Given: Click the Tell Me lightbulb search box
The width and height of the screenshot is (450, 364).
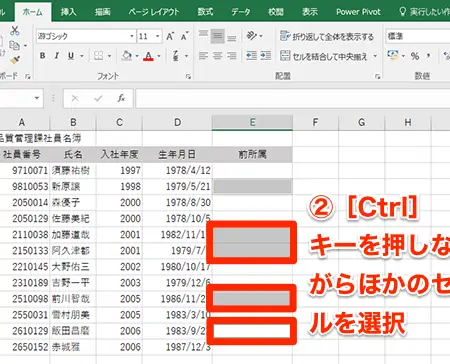Looking at the screenshot, I should (x=424, y=12).
